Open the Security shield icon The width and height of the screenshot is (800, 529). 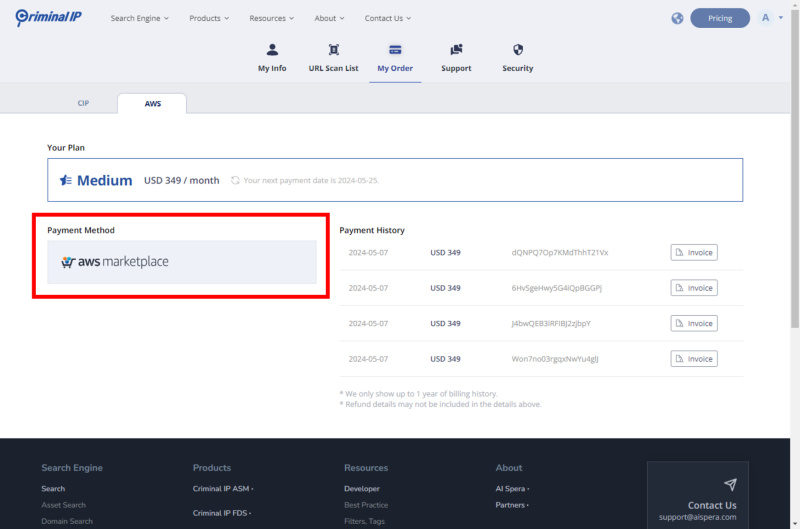click(518, 49)
